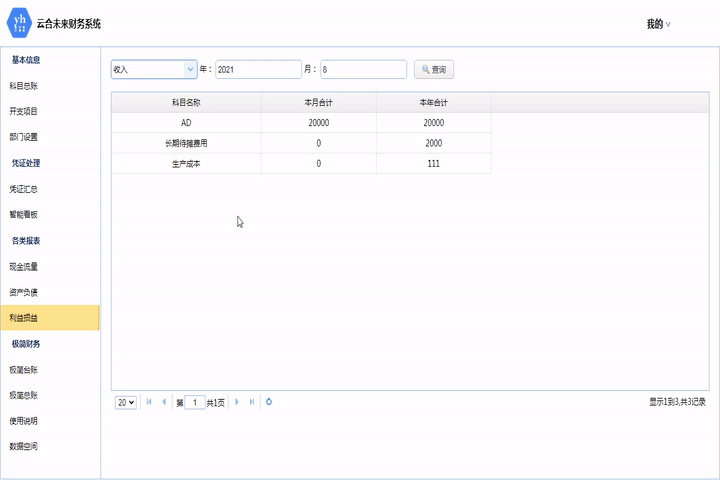720x480 pixels.
Task: Sort by 本月合计 column header
Action: 319,103
